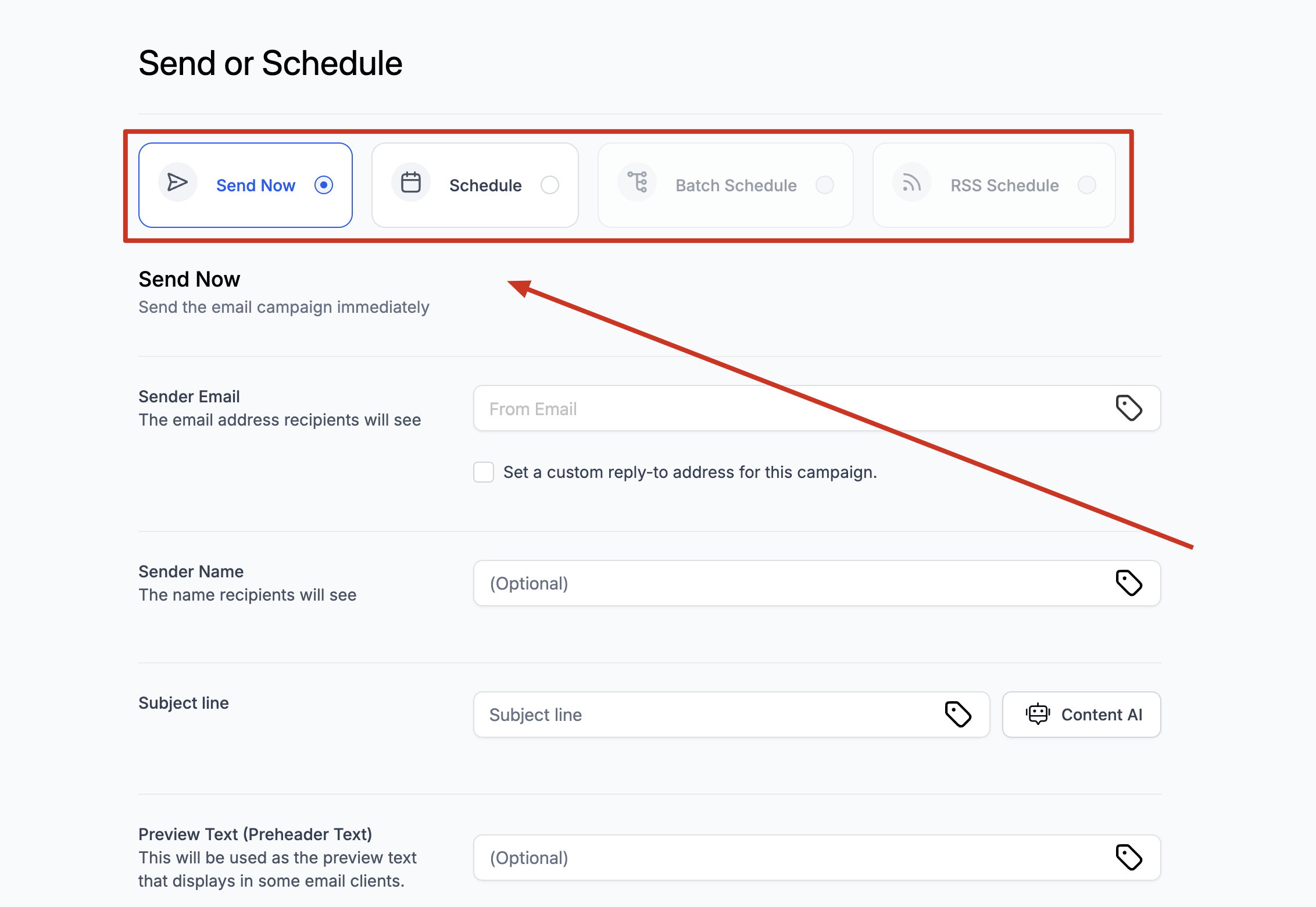Select the RSS Schedule radio button

(1087, 185)
